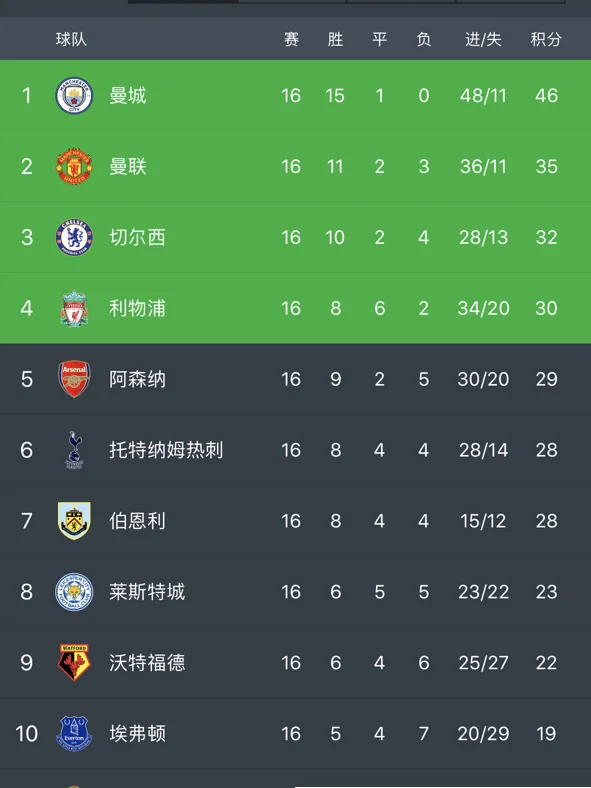Screen dimensions: 591x788
Task: Sort by 胜 wins column header
Action: [x=335, y=39]
